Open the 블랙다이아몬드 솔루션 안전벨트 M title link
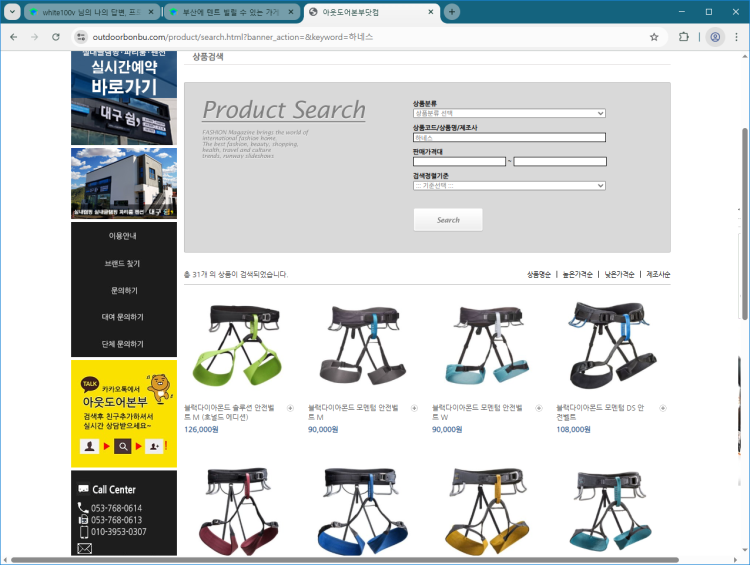750x565 pixels. (229, 412)
